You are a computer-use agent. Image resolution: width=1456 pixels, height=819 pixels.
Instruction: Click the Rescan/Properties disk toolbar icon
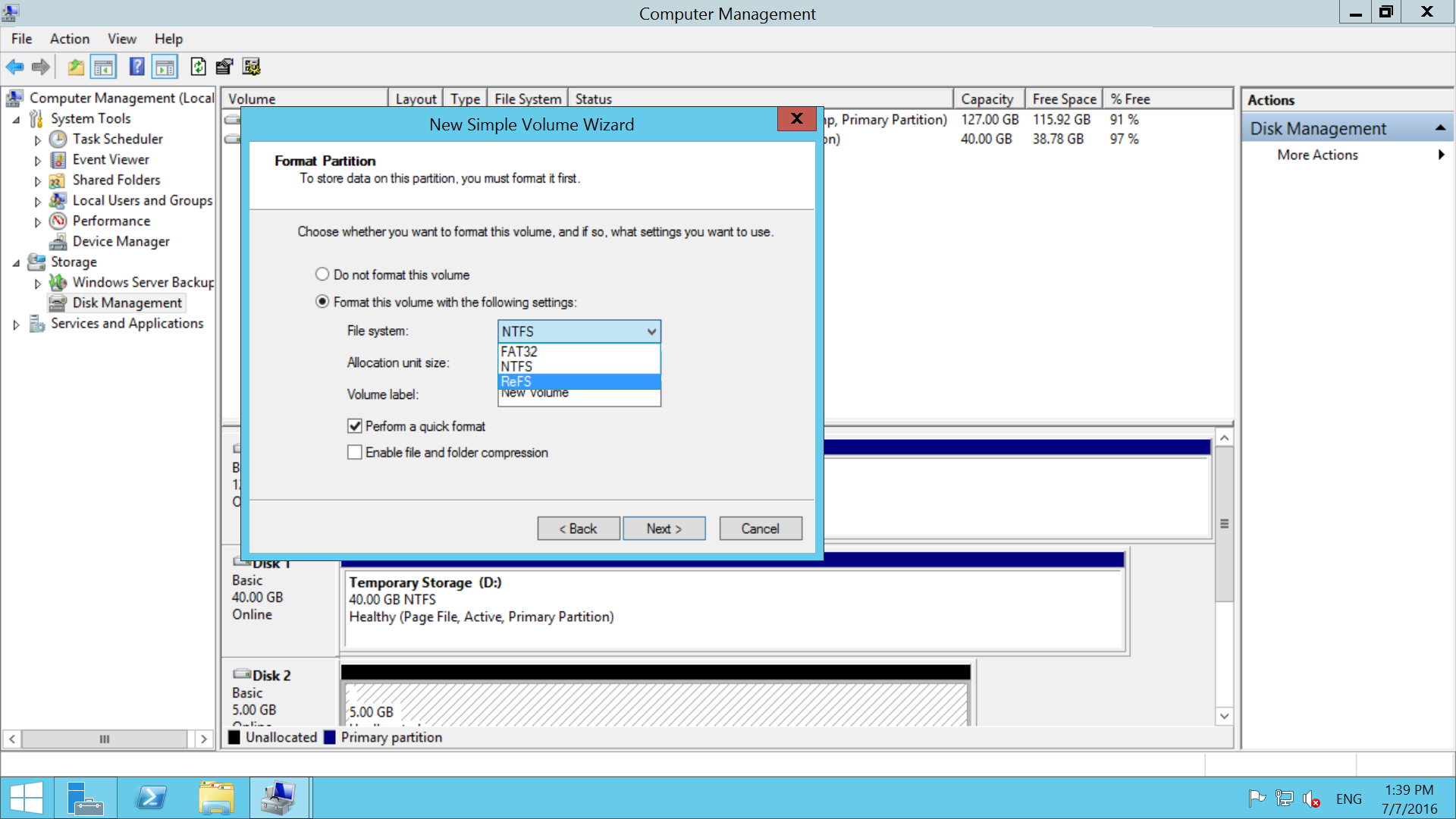tap(224, 67)
